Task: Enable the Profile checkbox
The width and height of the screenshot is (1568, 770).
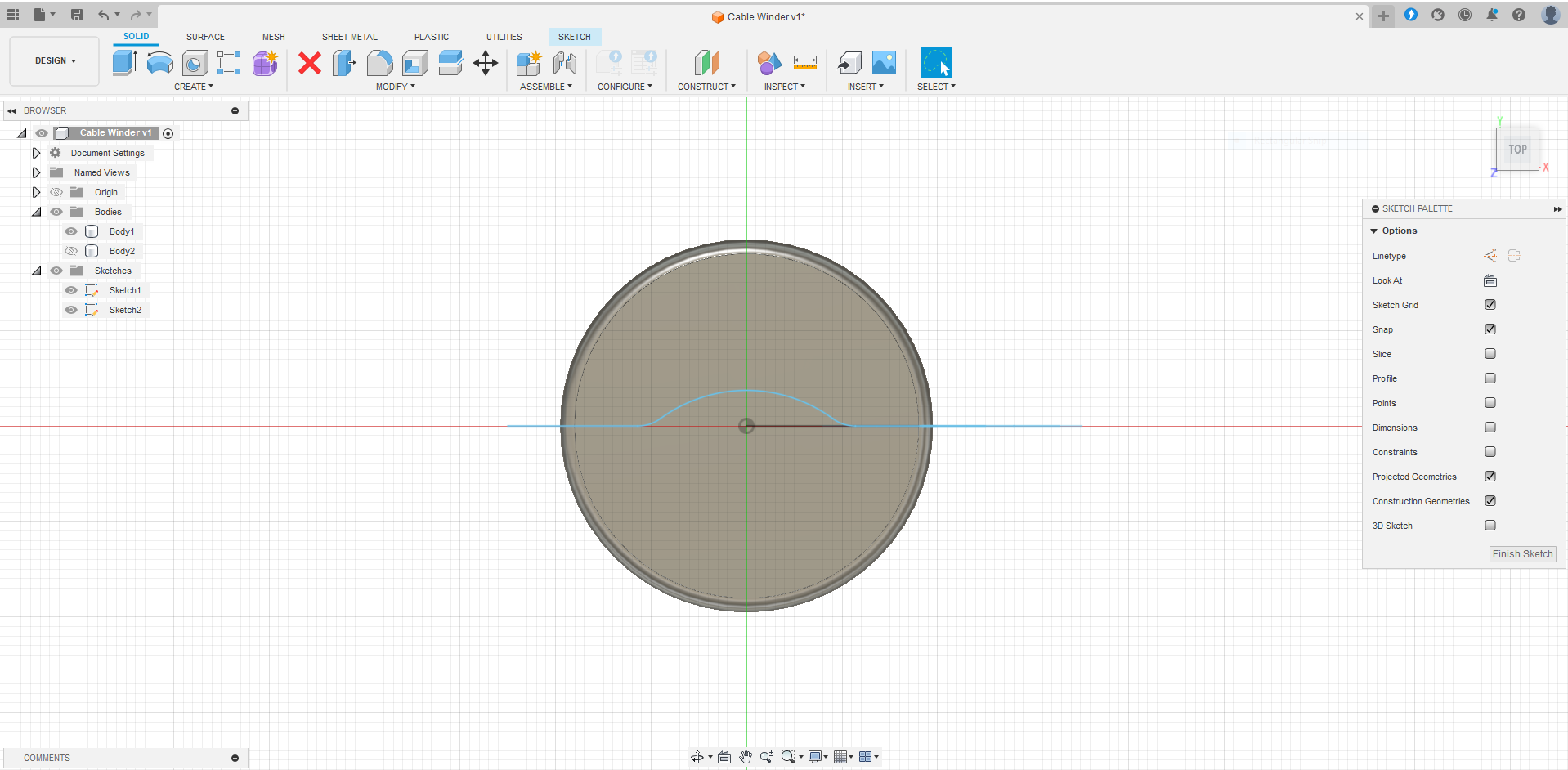Action: (x=1490, y=378)
